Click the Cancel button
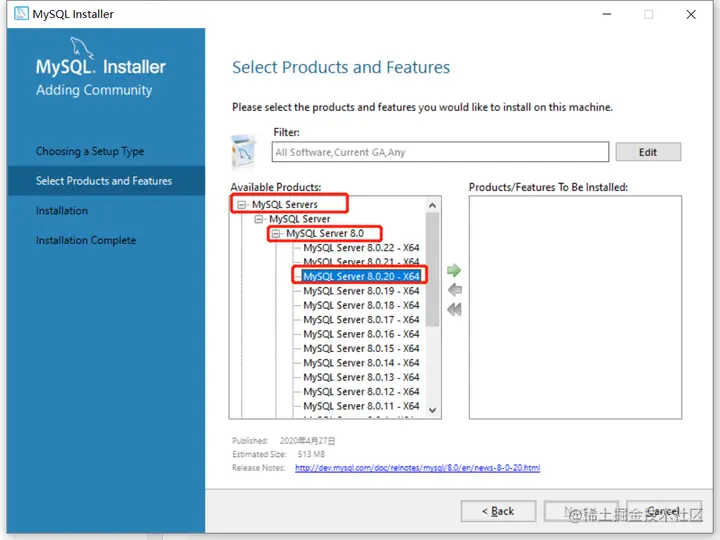The width and height of the screenshot is (720, 540). point(664,511)
